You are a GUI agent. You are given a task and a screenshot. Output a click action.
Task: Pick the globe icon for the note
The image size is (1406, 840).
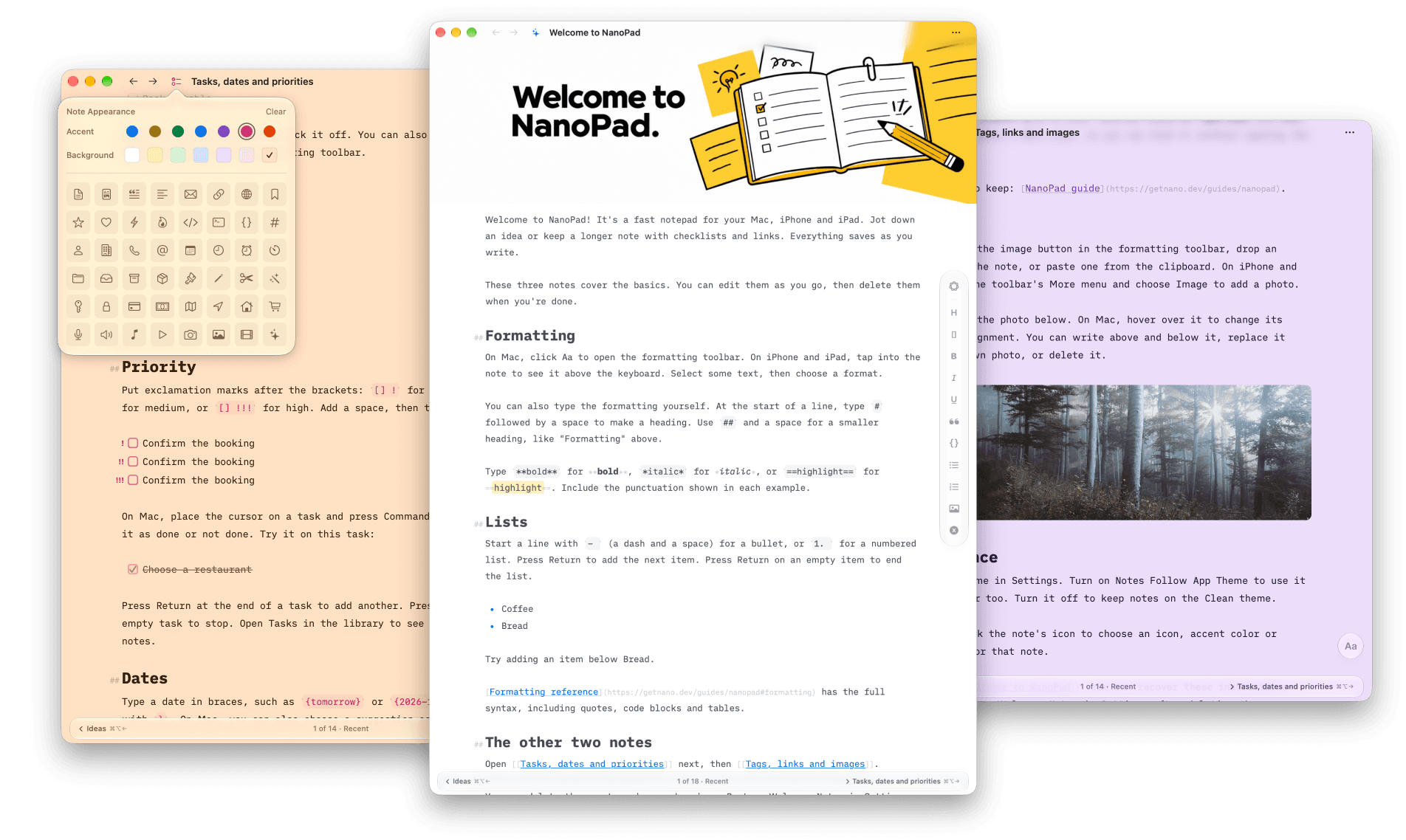pos(247,194)
